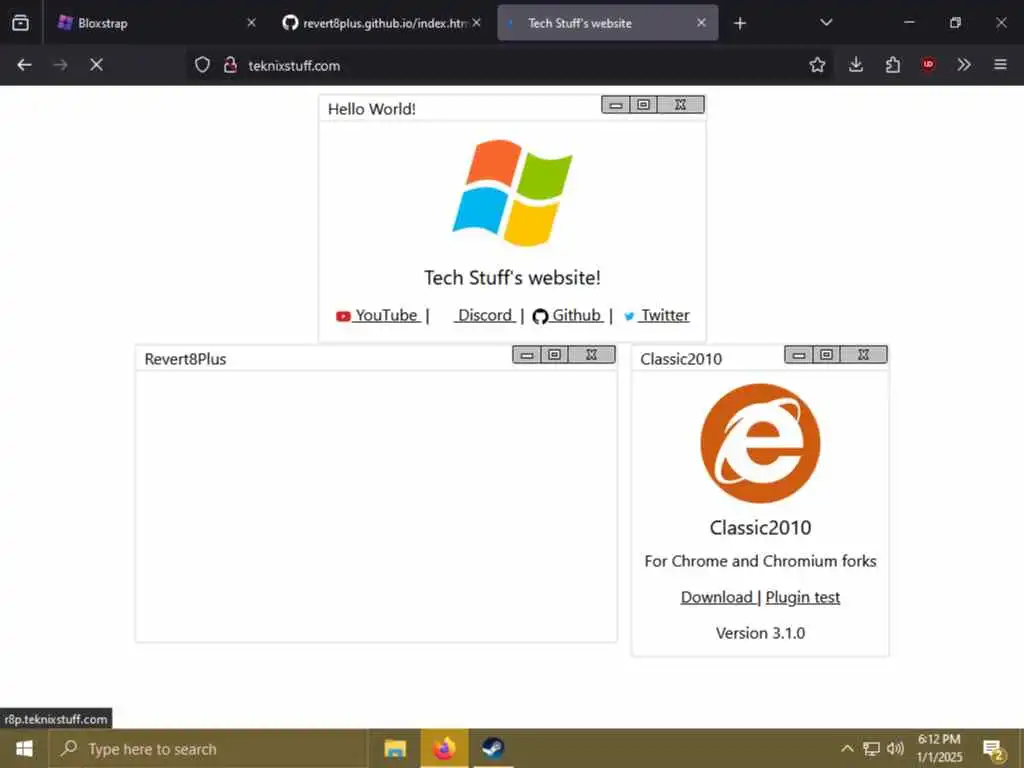
Task: Open Steam from the taskbar
Action: pyautogui.click(x=492, y=748)
